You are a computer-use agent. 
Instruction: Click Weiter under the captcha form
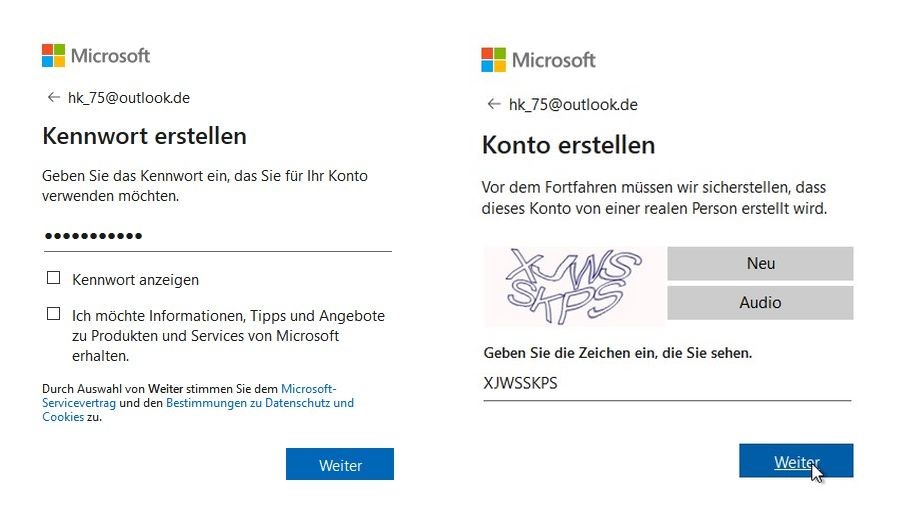point(796,460)
